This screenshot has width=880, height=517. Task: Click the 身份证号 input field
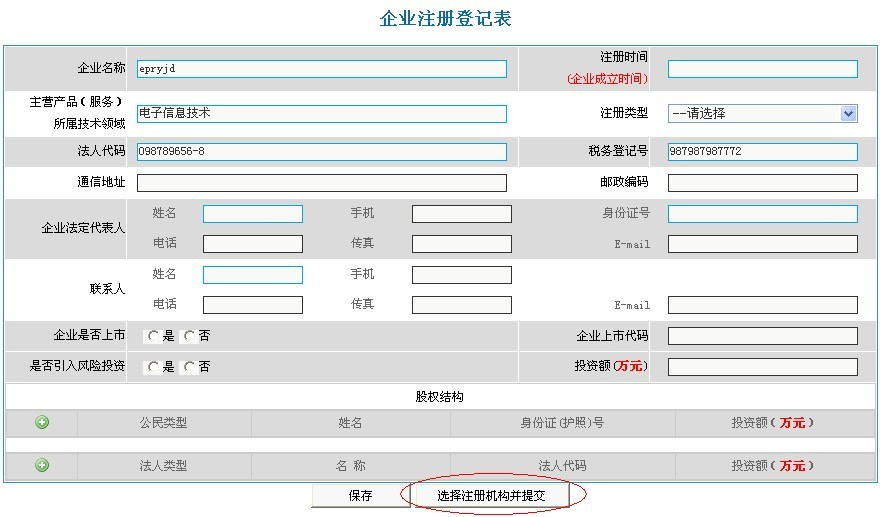(x=762, y=214)
